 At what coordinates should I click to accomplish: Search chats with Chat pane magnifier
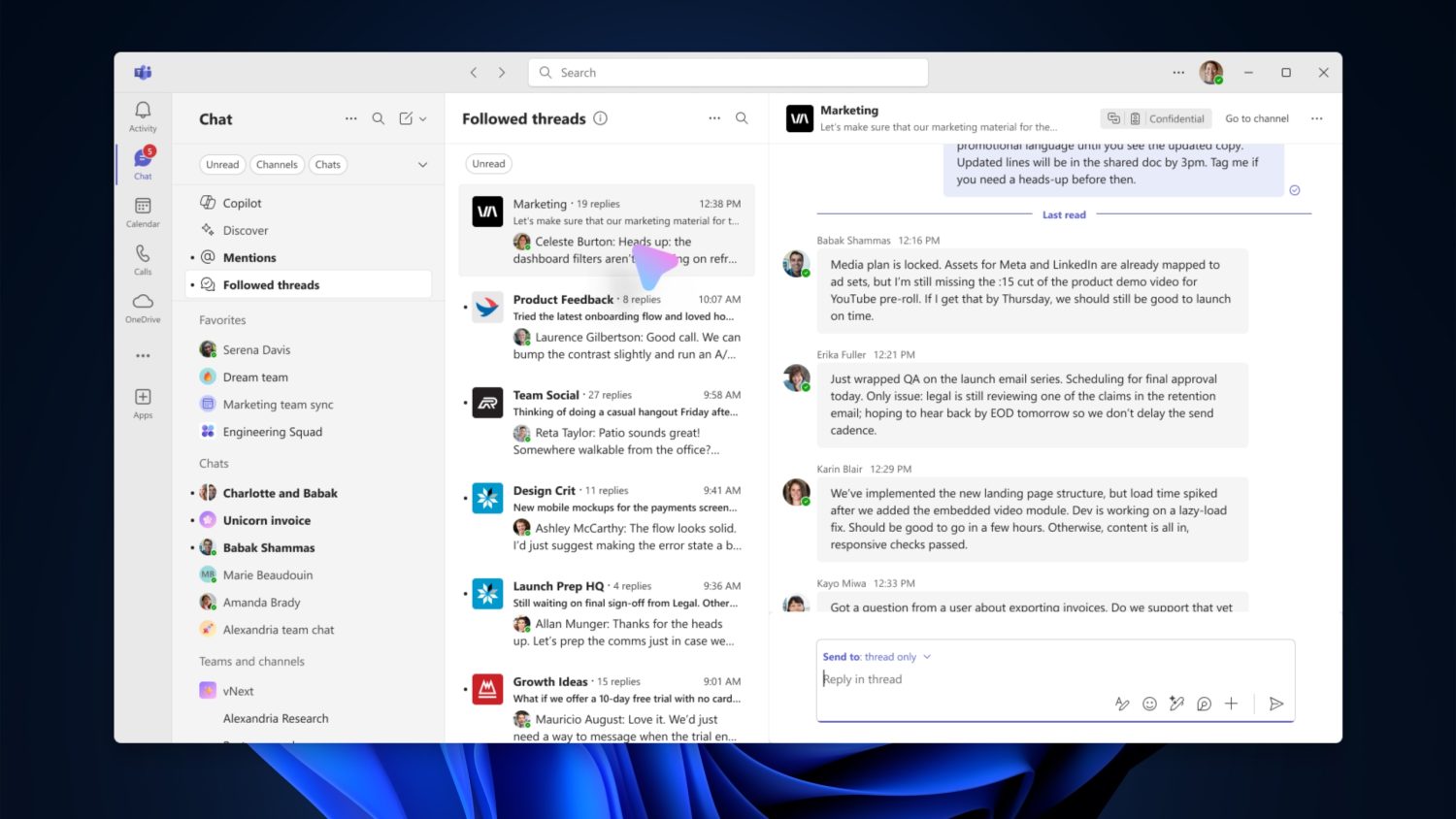tap(379, 118)
